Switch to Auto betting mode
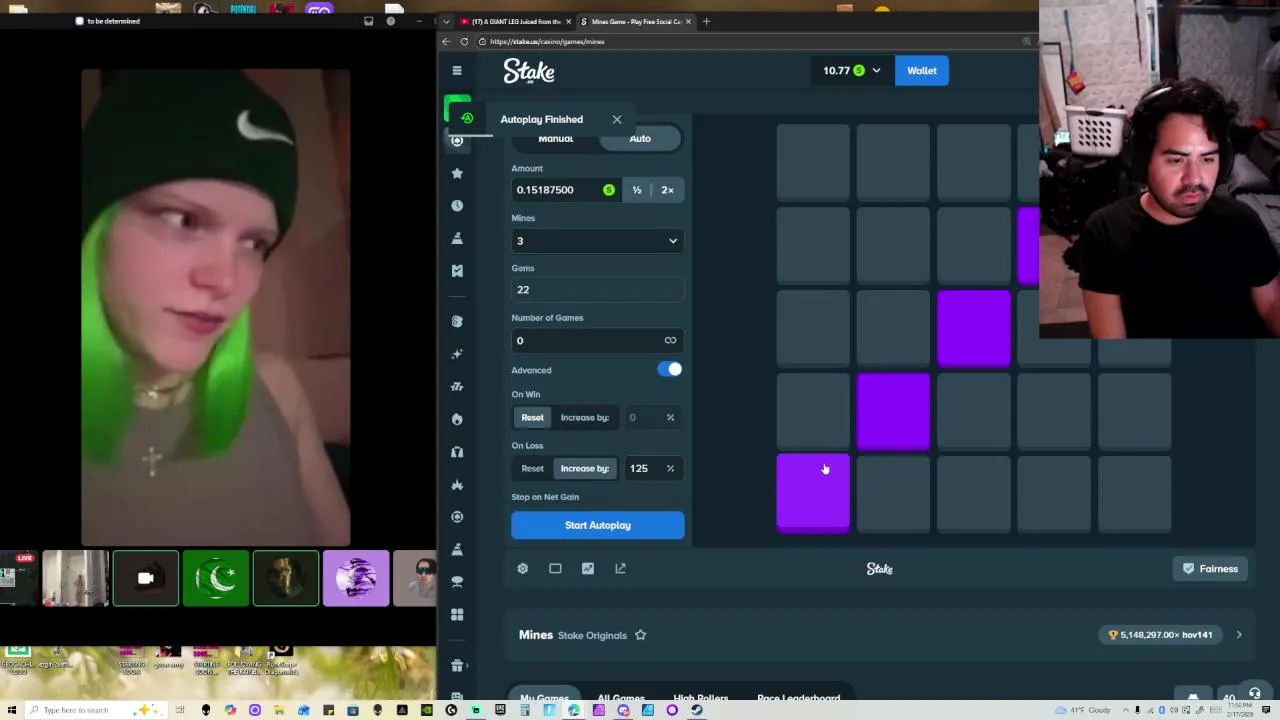1280x720 pixels. [x=640, y=139]
